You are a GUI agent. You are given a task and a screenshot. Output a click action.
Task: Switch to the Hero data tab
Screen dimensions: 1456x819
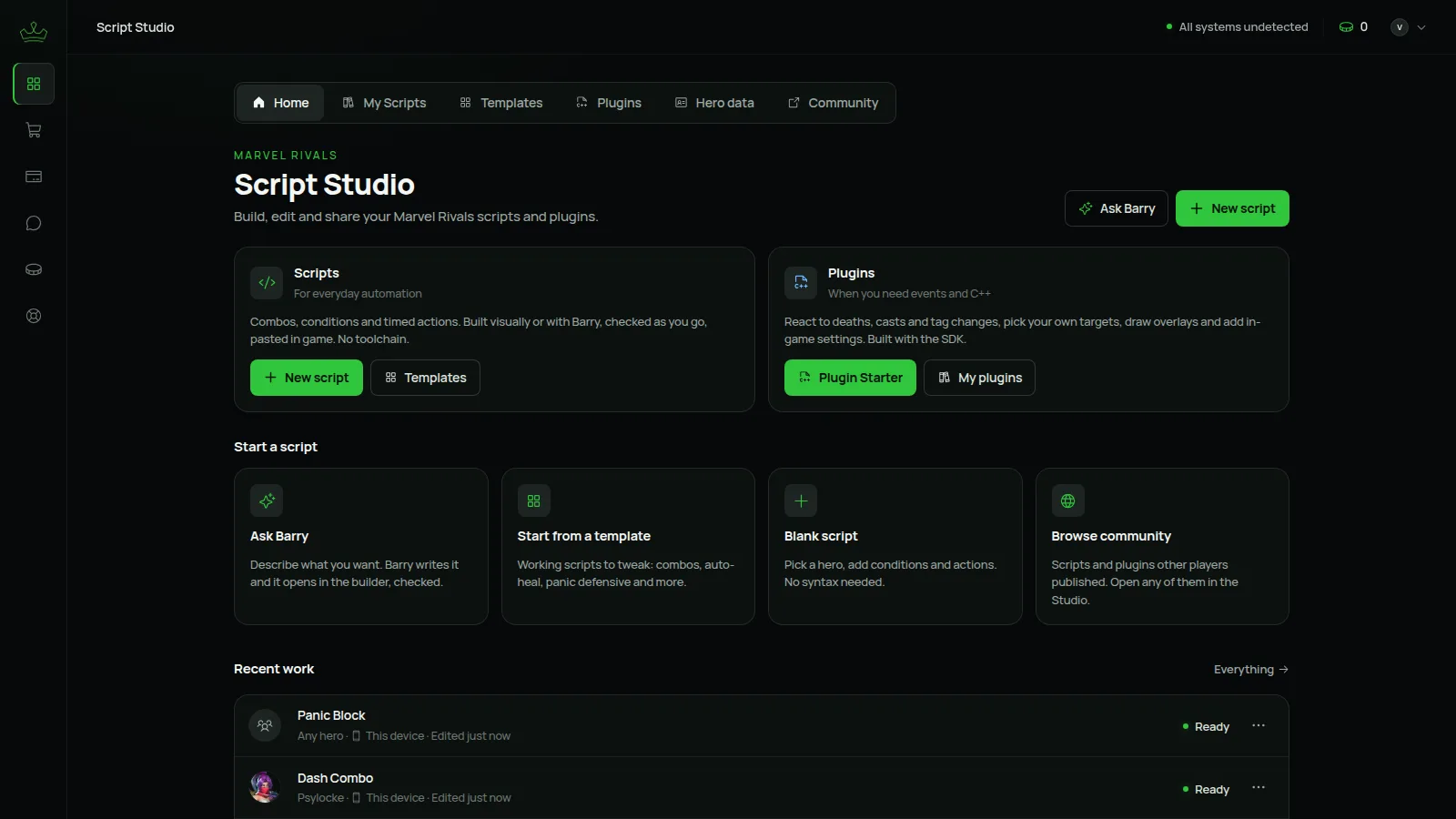(x=714, y=103)
